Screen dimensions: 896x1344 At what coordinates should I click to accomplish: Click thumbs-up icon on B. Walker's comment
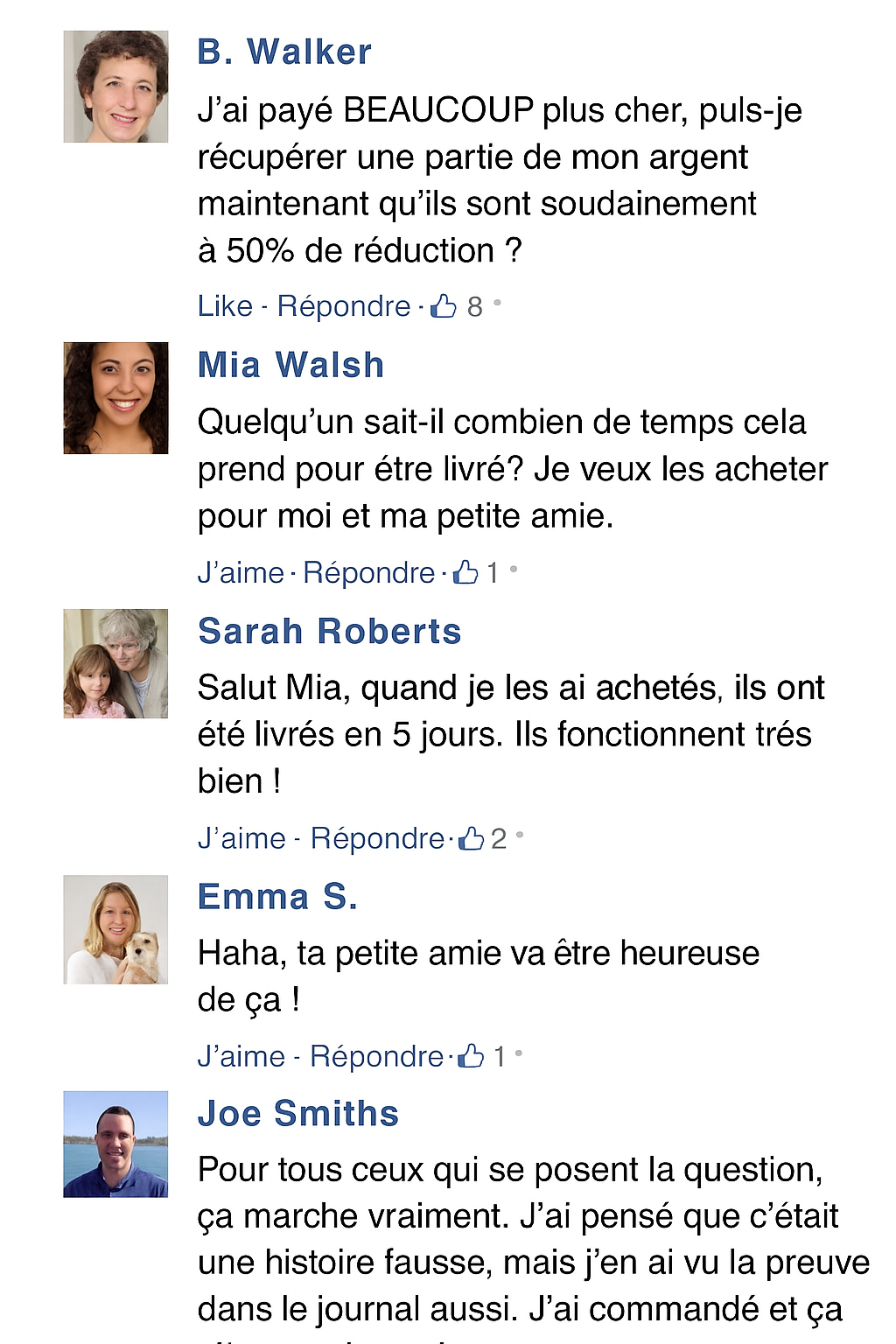click(444, 305)
